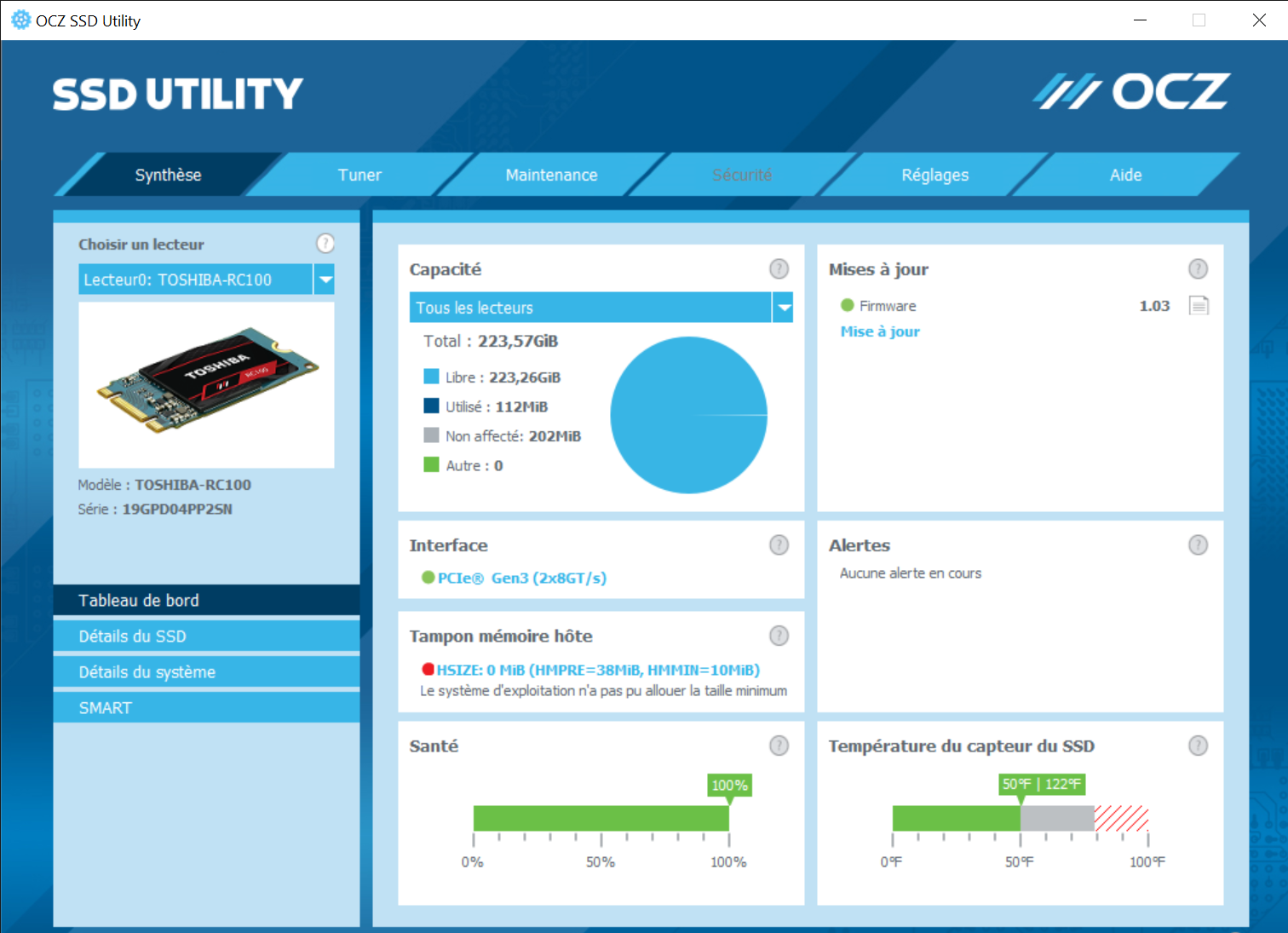
Task: Open help for Choisir un lecteur
Action: (325, 244)
